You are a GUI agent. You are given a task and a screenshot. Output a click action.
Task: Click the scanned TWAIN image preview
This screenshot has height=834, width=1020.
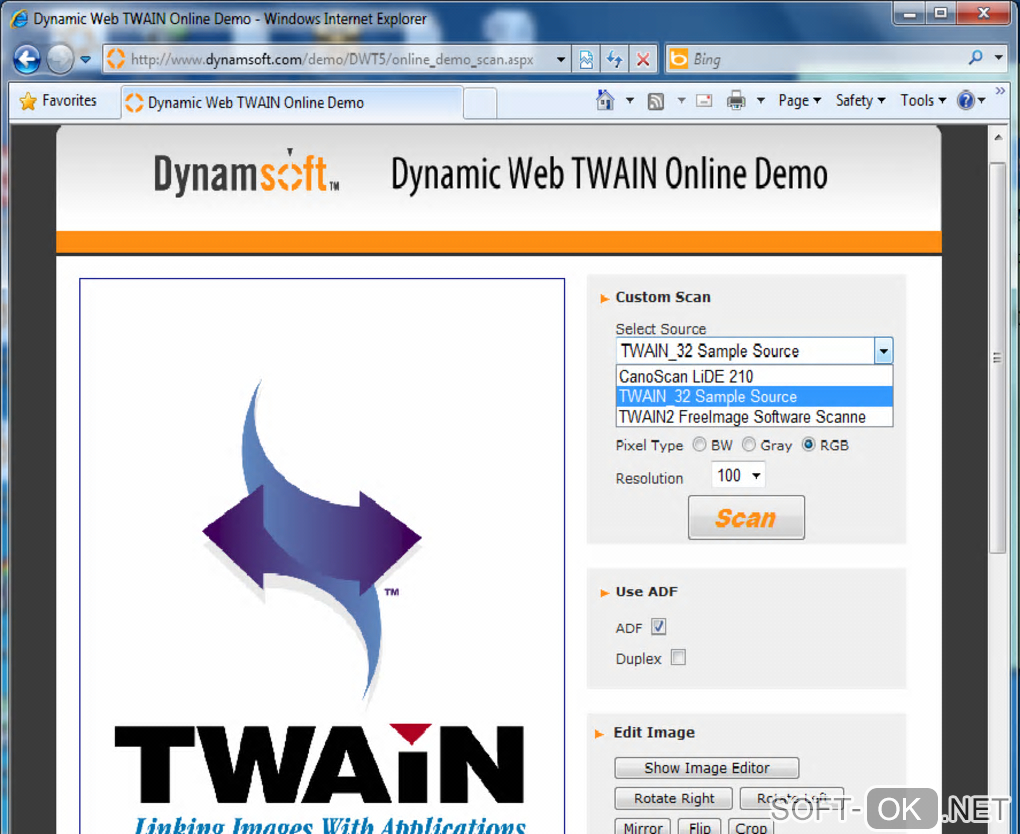[322, 556]
